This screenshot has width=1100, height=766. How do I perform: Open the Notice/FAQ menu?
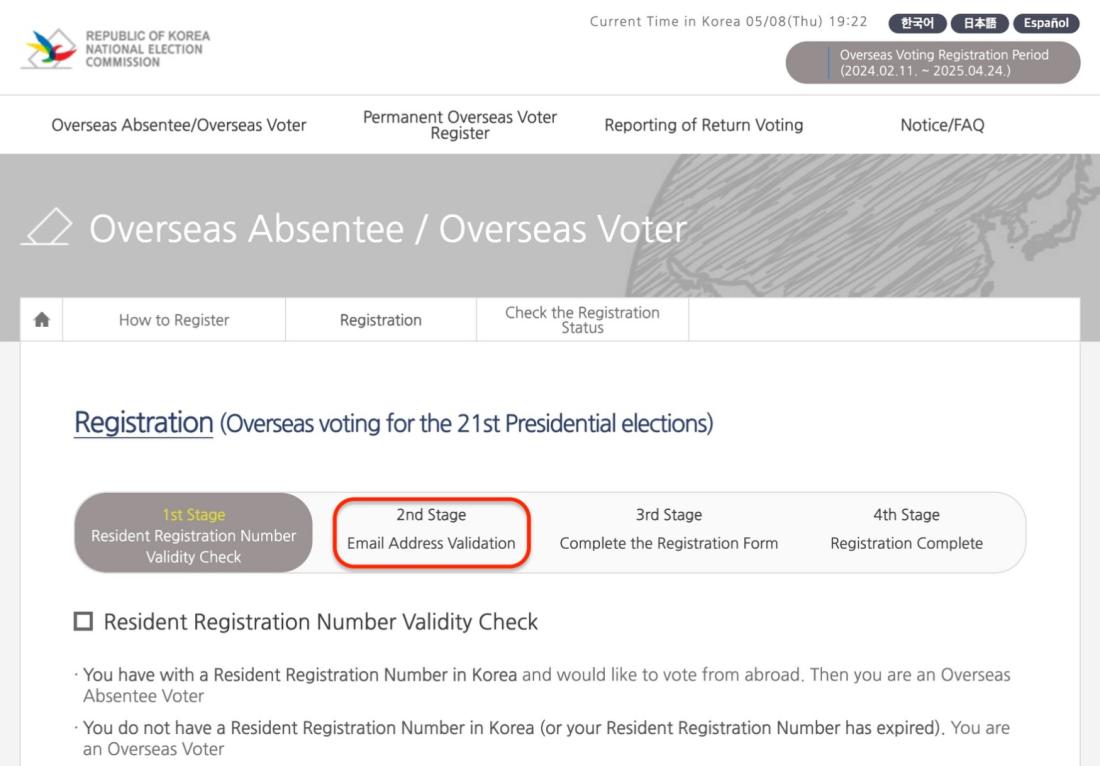click(x=942, y=125)
